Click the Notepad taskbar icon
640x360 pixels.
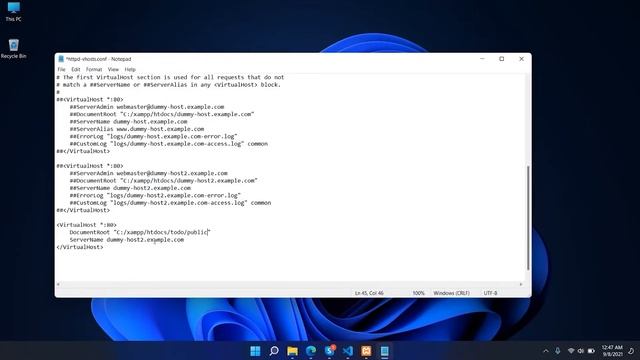click(384, 351)
